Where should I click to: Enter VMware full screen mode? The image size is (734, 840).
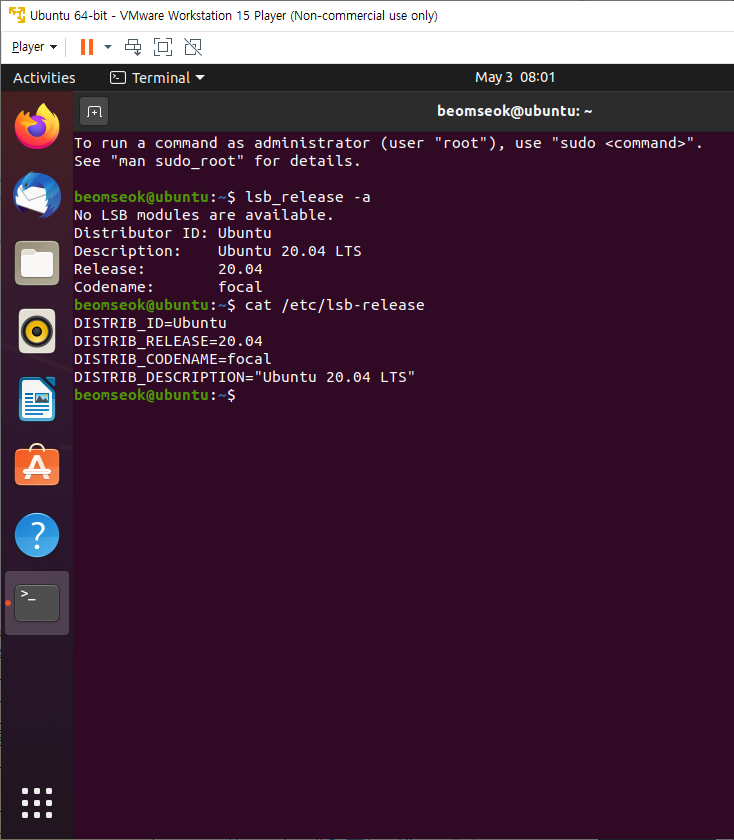[x=163, y=47]
